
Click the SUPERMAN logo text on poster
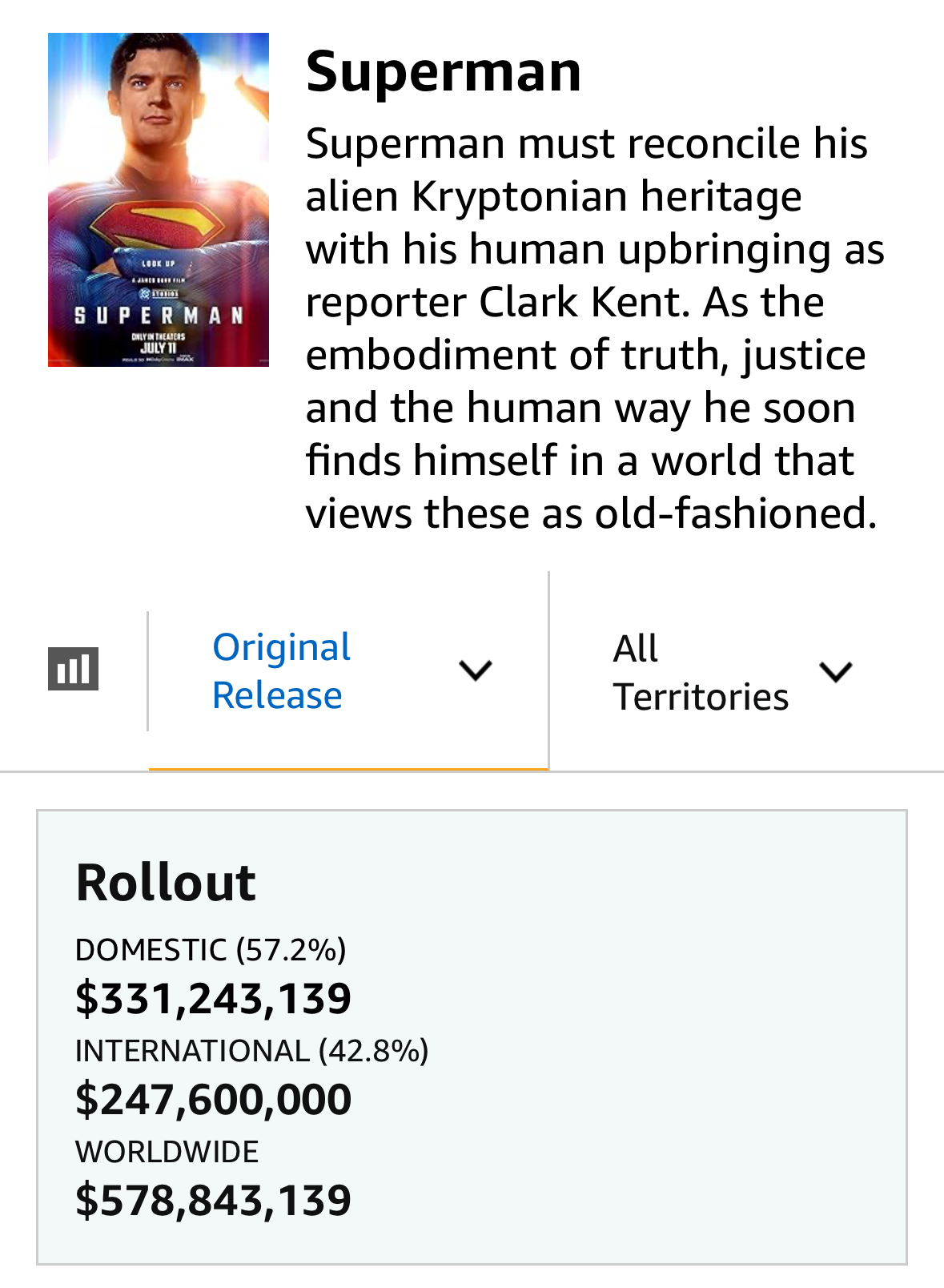click(159, 315)
